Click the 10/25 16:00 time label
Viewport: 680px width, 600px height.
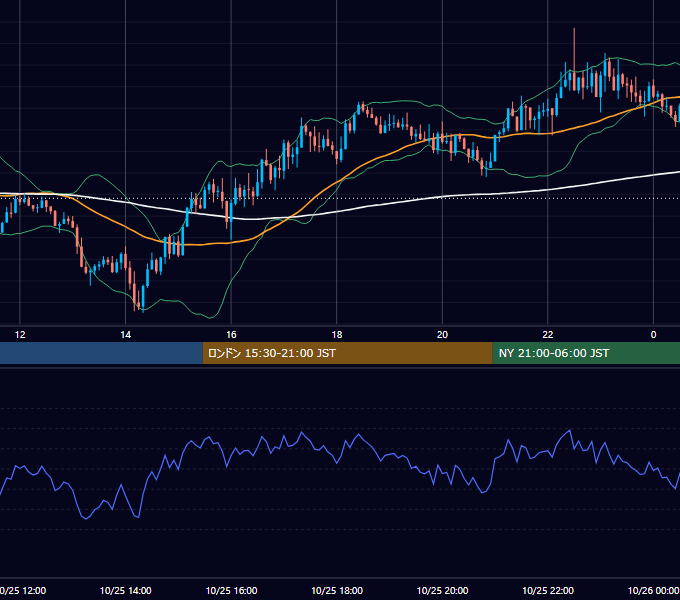tap(231, 590)
